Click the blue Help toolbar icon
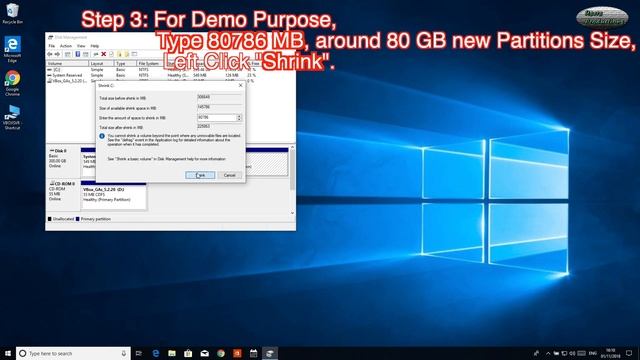This screenshot has height=360, width=640. [77, 54]
